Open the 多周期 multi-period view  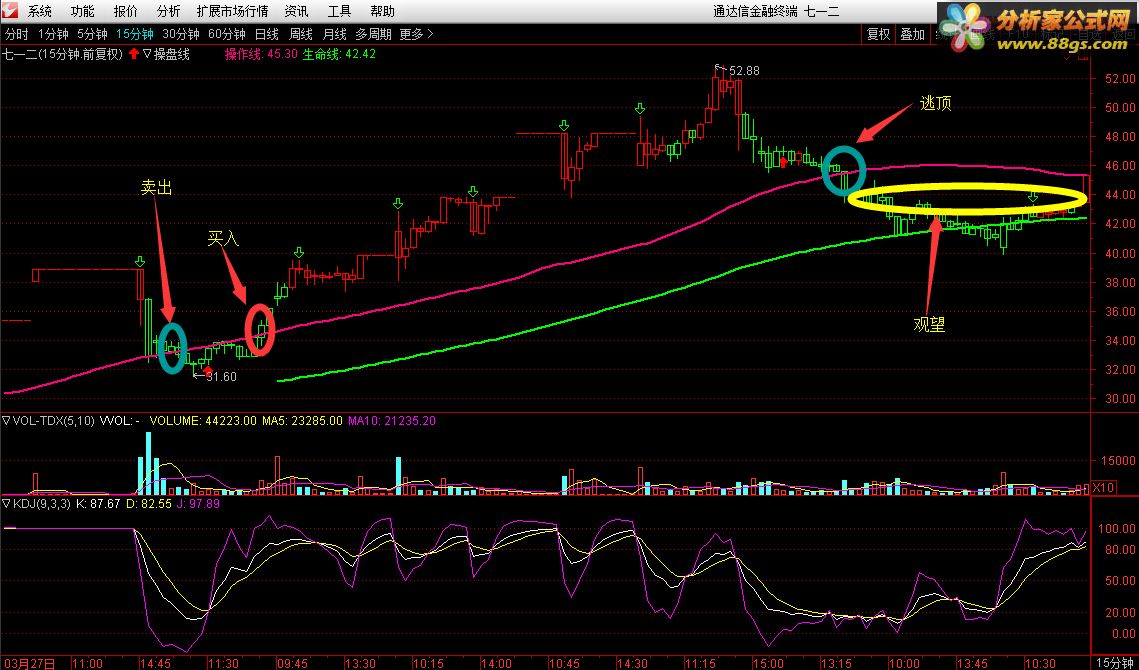(x=373, y=34)
